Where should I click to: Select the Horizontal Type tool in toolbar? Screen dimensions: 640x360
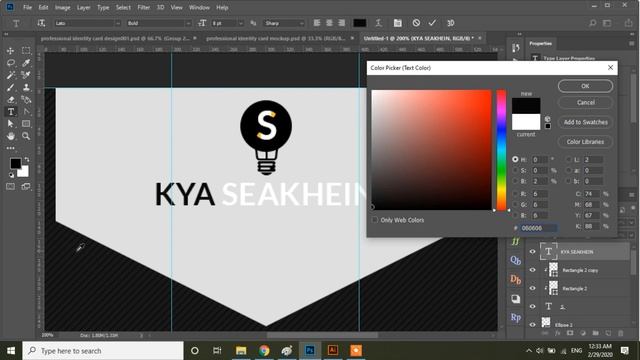(11, 112)
